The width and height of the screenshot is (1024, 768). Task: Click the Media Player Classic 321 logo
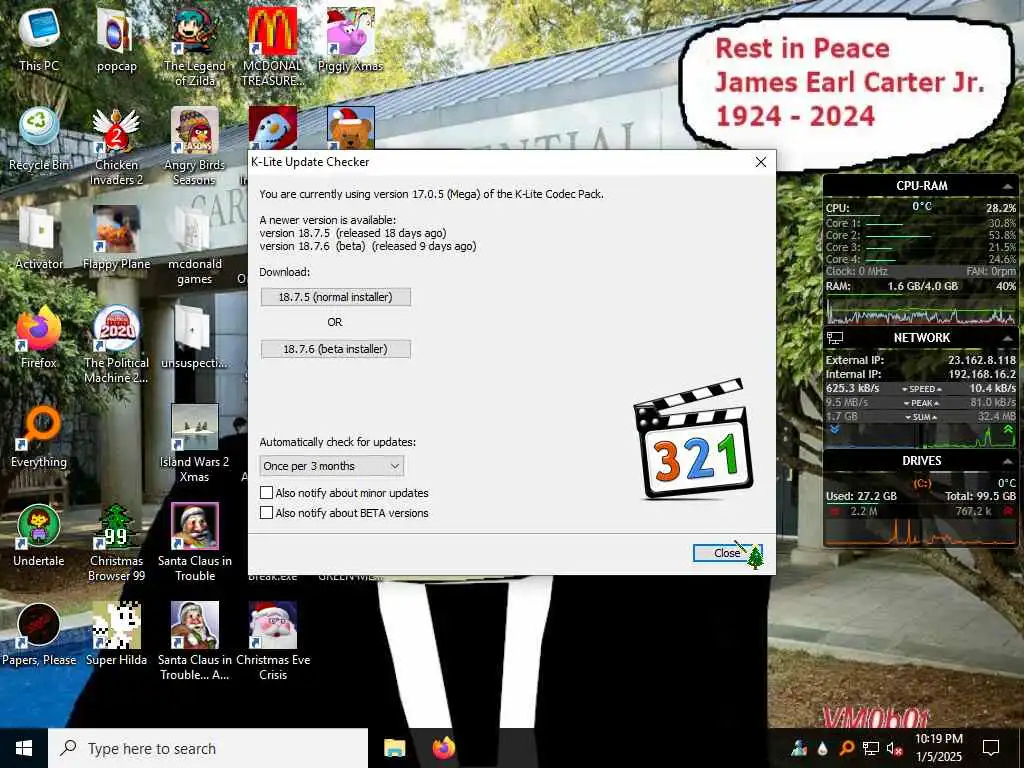tap(694, 439)
